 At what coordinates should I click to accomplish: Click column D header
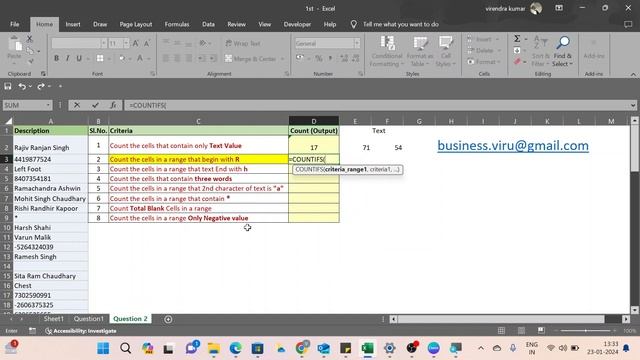tap(313, 121)
